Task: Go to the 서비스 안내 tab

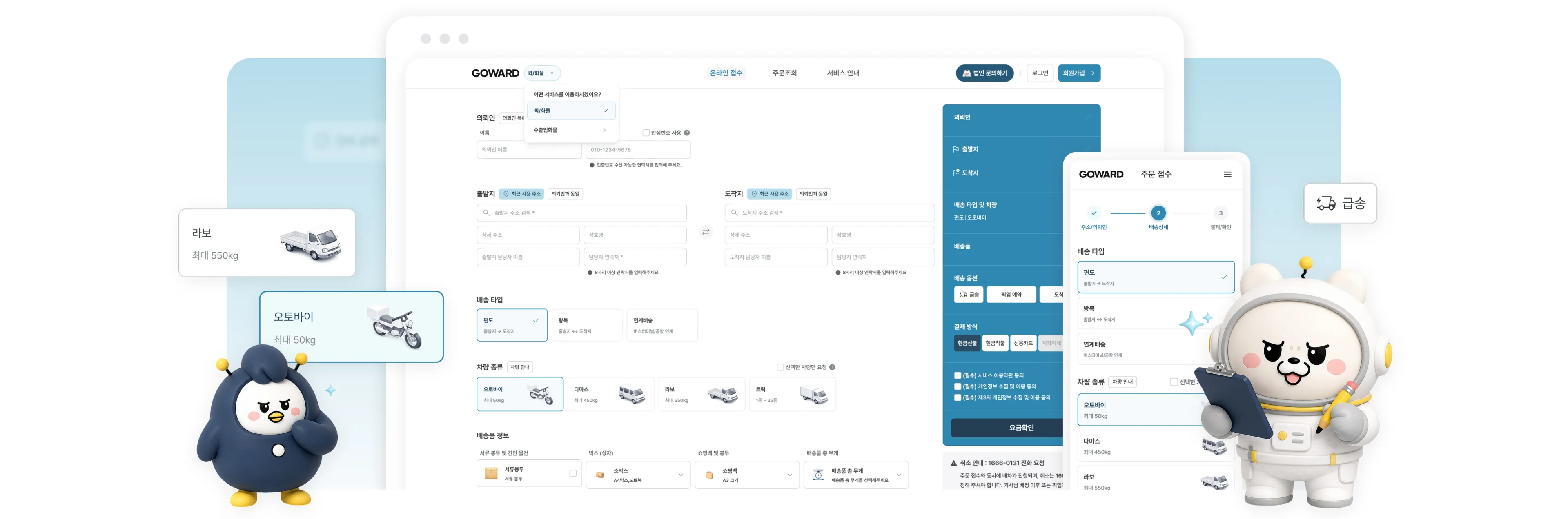Action: tap(842, 73)
